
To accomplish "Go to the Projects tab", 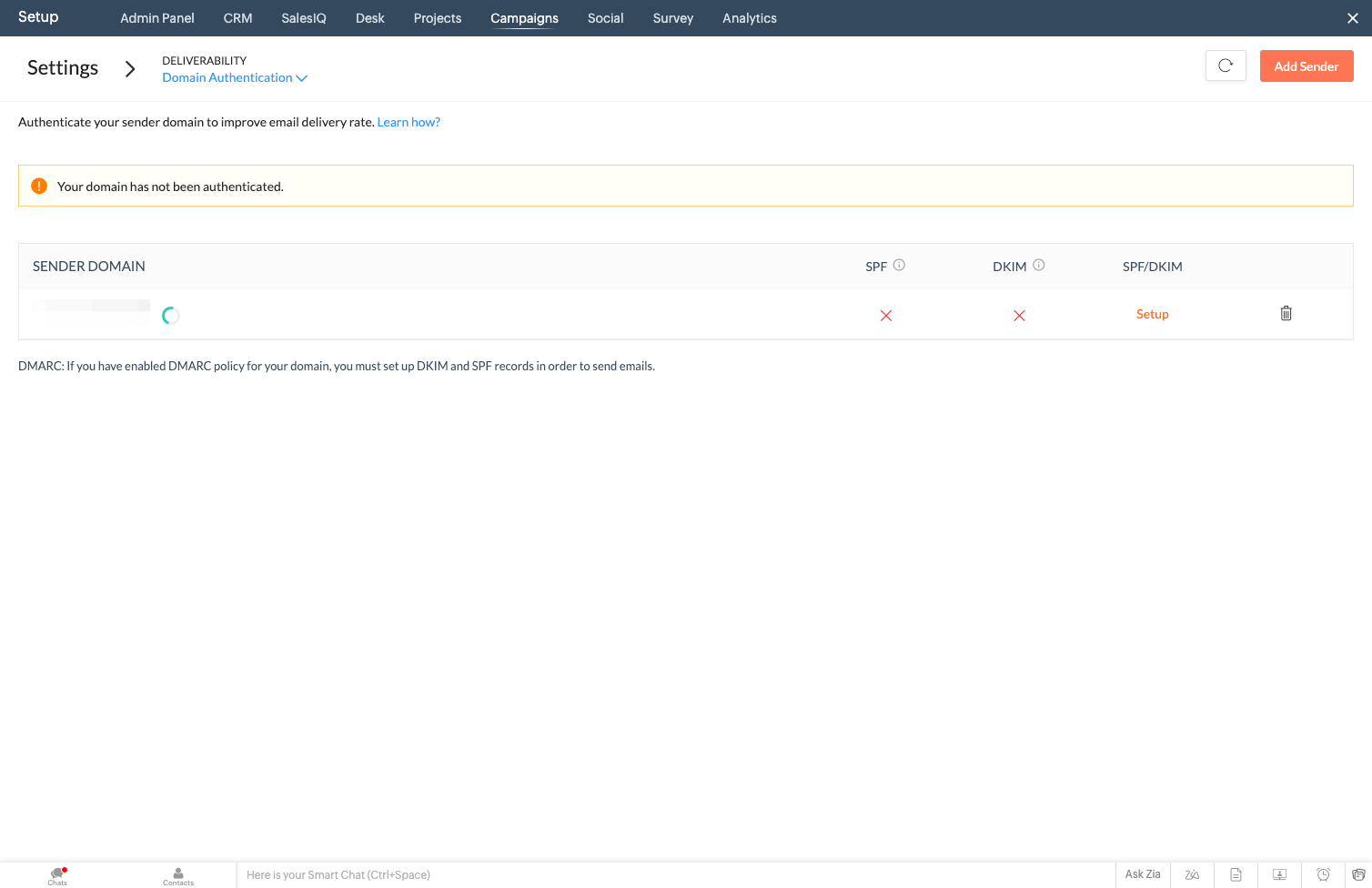I will tap(438, 18).
